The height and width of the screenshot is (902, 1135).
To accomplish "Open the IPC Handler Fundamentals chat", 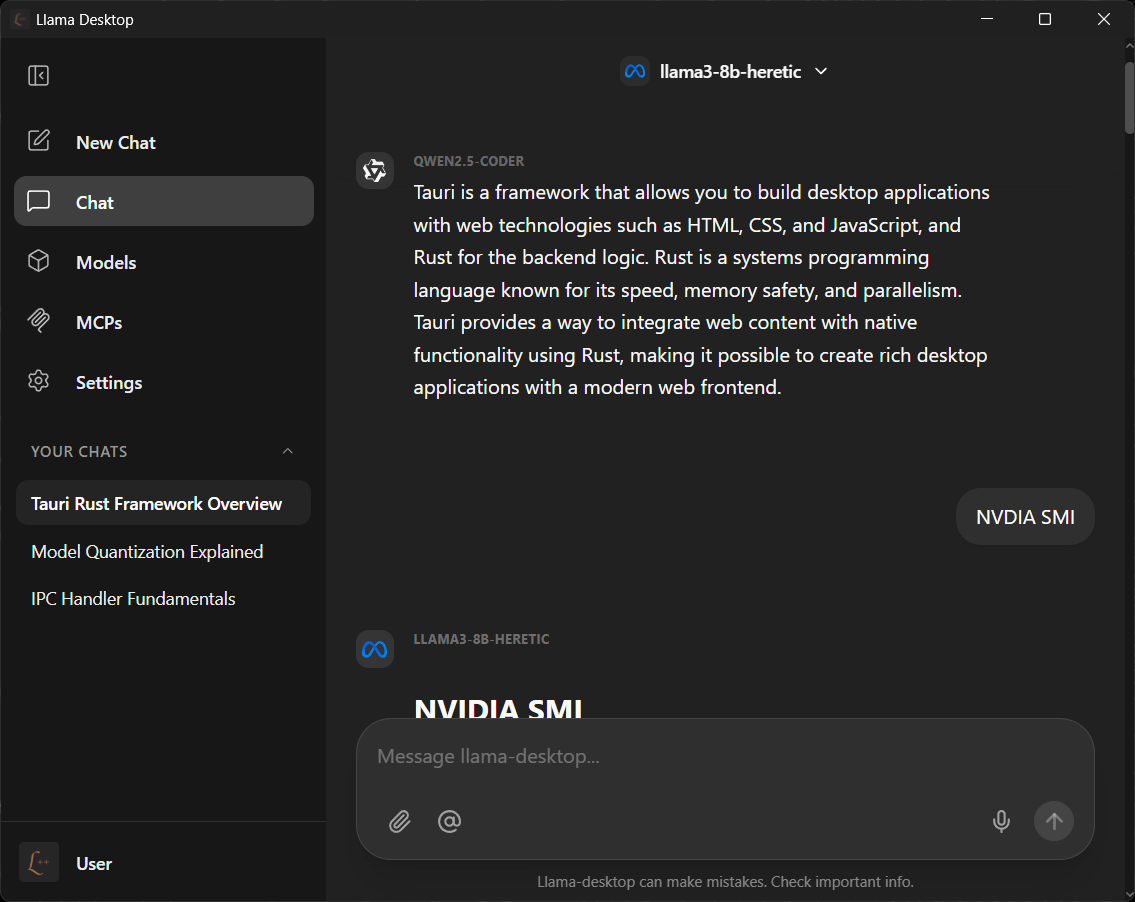I will (x=132, y=598).
